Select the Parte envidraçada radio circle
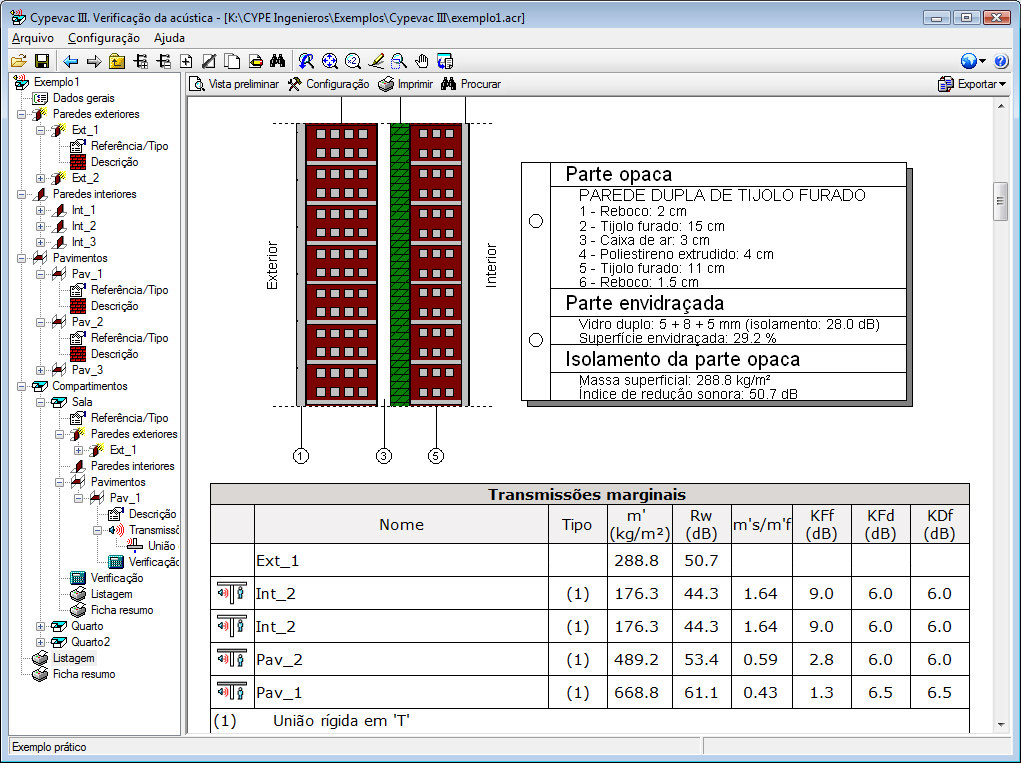The image size is (1021, 763). point(535,339)
